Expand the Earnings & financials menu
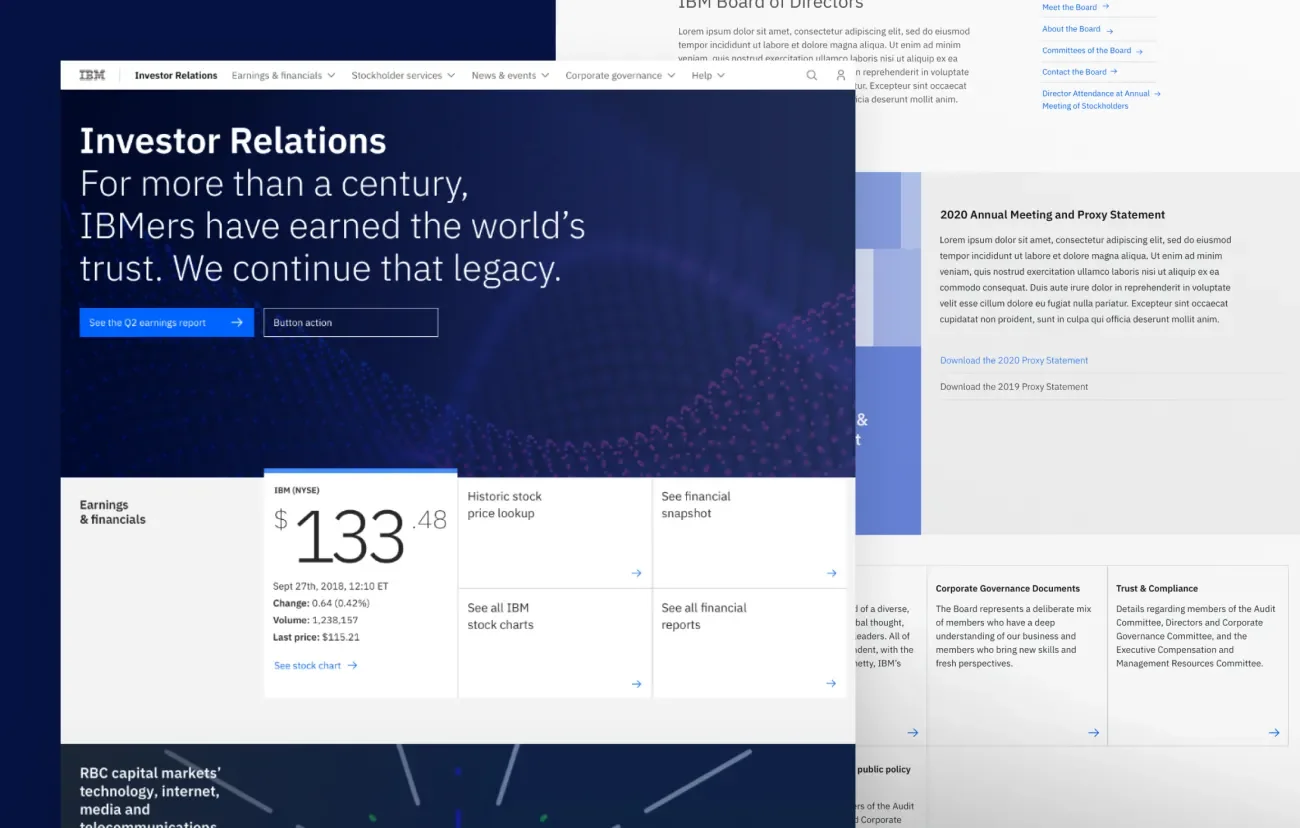1300x828 pixels. (283, 75)
